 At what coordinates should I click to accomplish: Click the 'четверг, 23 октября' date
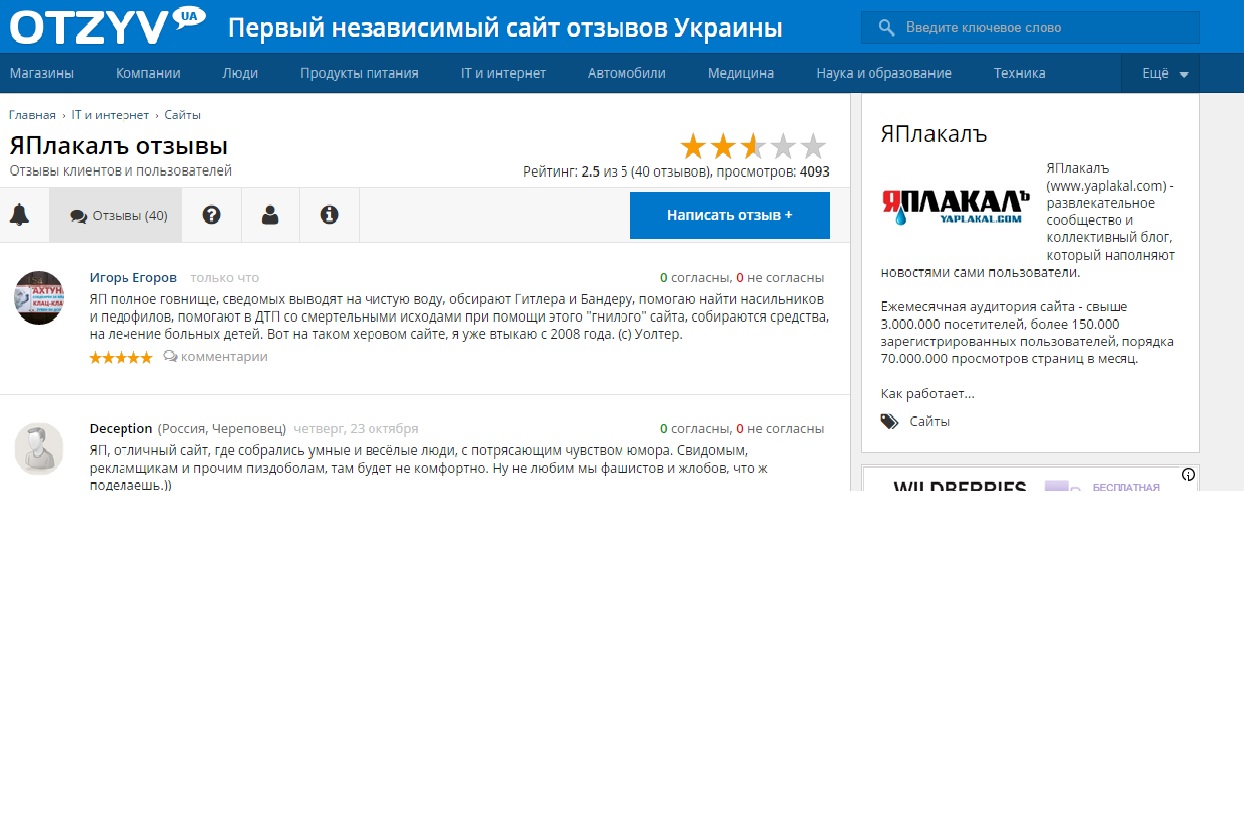coord(355,428)
